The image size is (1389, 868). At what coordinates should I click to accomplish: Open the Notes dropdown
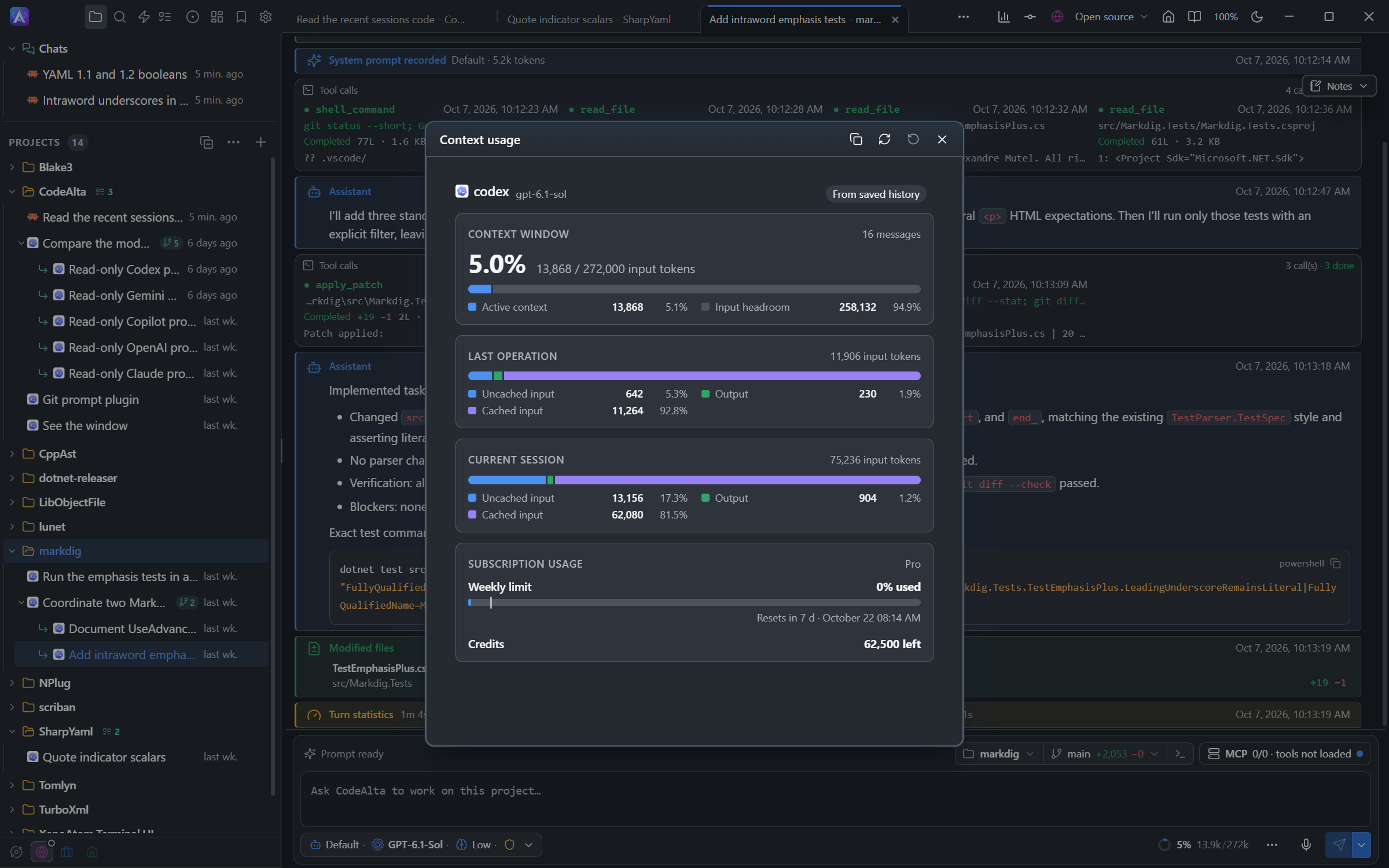click(x=1339, y=86)
